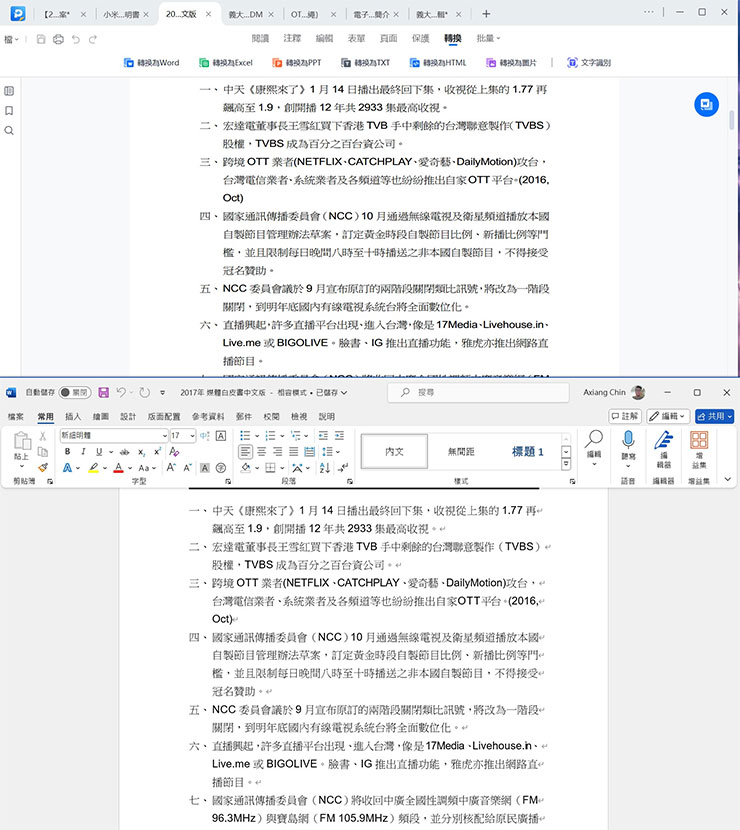Image resolution: width=740 pixels, height=830 pixels.
Task: Click the text recognition OCR button
Action: pos(589,62)
